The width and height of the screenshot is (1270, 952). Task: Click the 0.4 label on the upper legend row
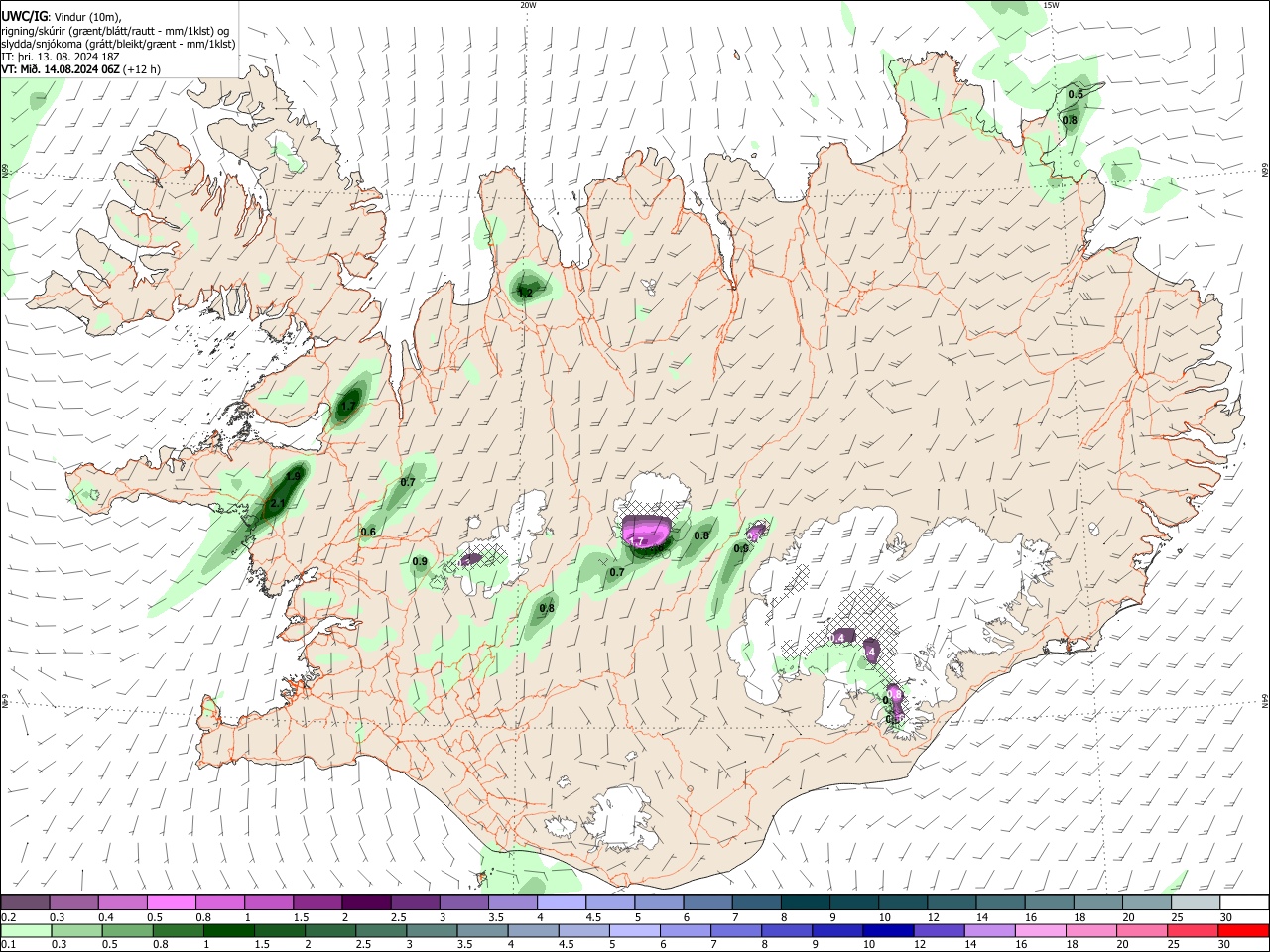click(106, 917)
